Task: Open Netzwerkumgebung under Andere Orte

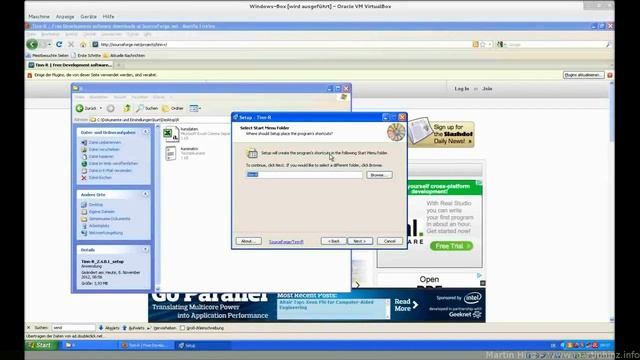Action: 106,233
